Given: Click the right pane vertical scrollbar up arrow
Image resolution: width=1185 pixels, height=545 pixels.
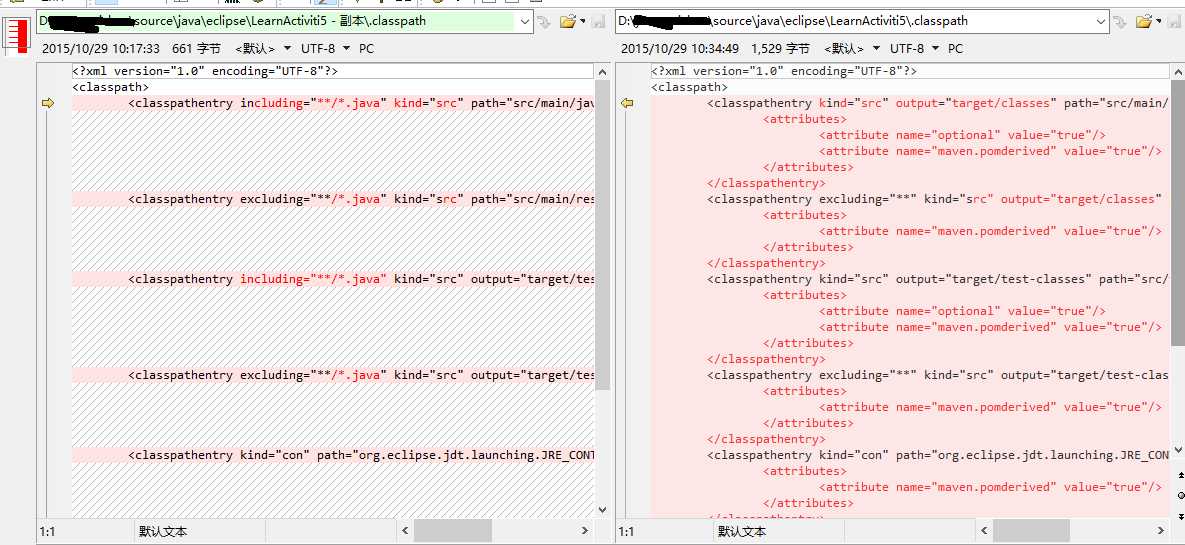Looking at the screenshot, I should [x=1178, y=73].
